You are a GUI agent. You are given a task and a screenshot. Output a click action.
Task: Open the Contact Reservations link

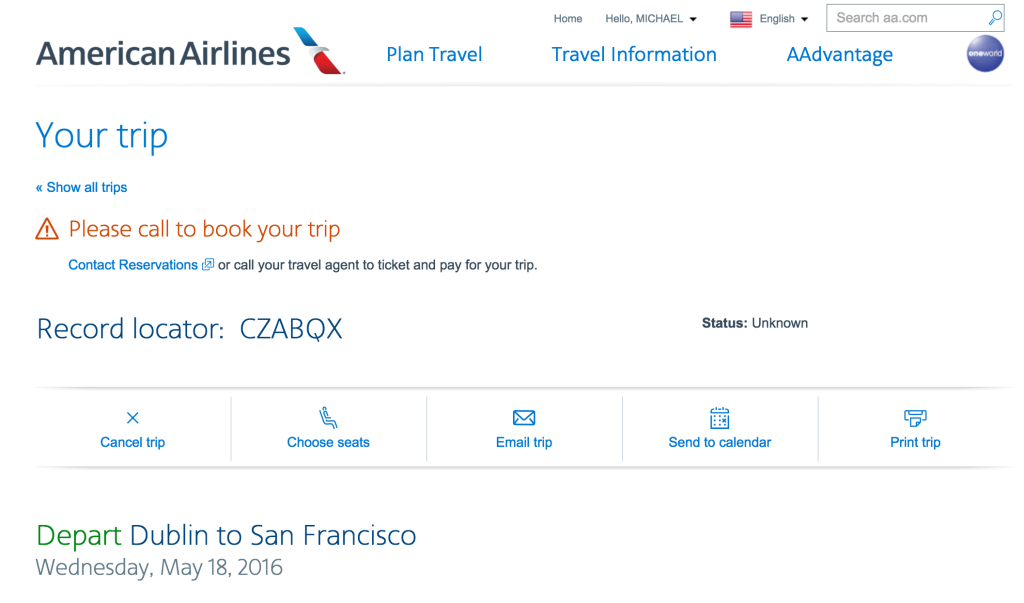[132, 264]
